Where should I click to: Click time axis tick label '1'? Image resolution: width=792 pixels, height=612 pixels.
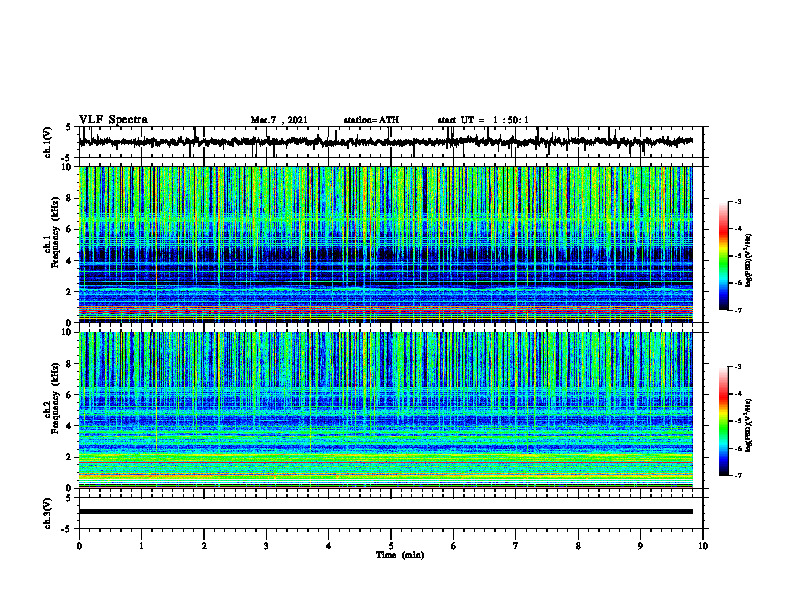(x=141, y=546)
